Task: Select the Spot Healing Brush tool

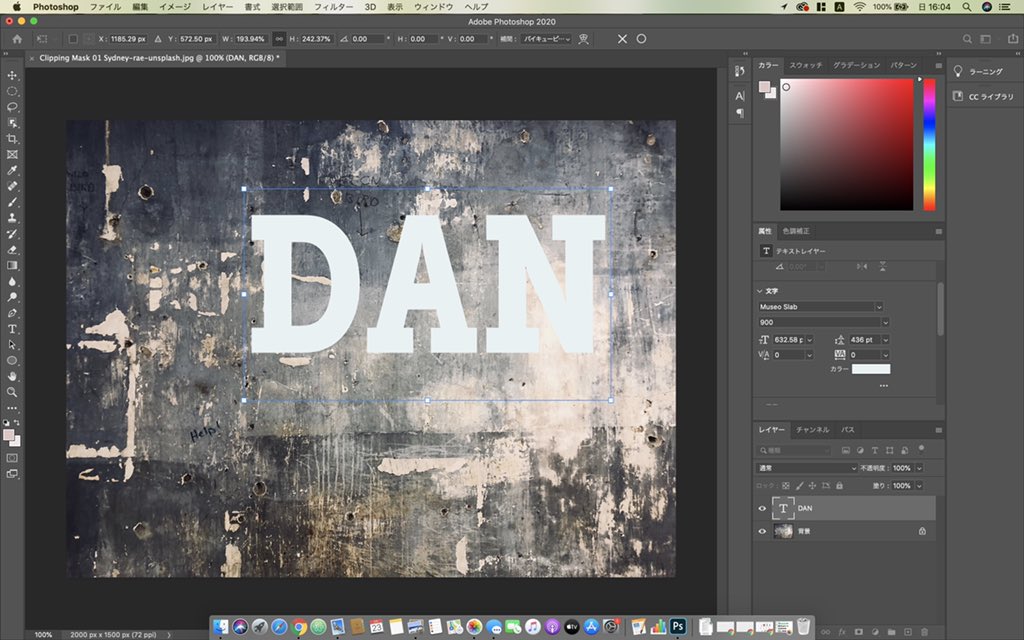Action: [x=12, y=186]
